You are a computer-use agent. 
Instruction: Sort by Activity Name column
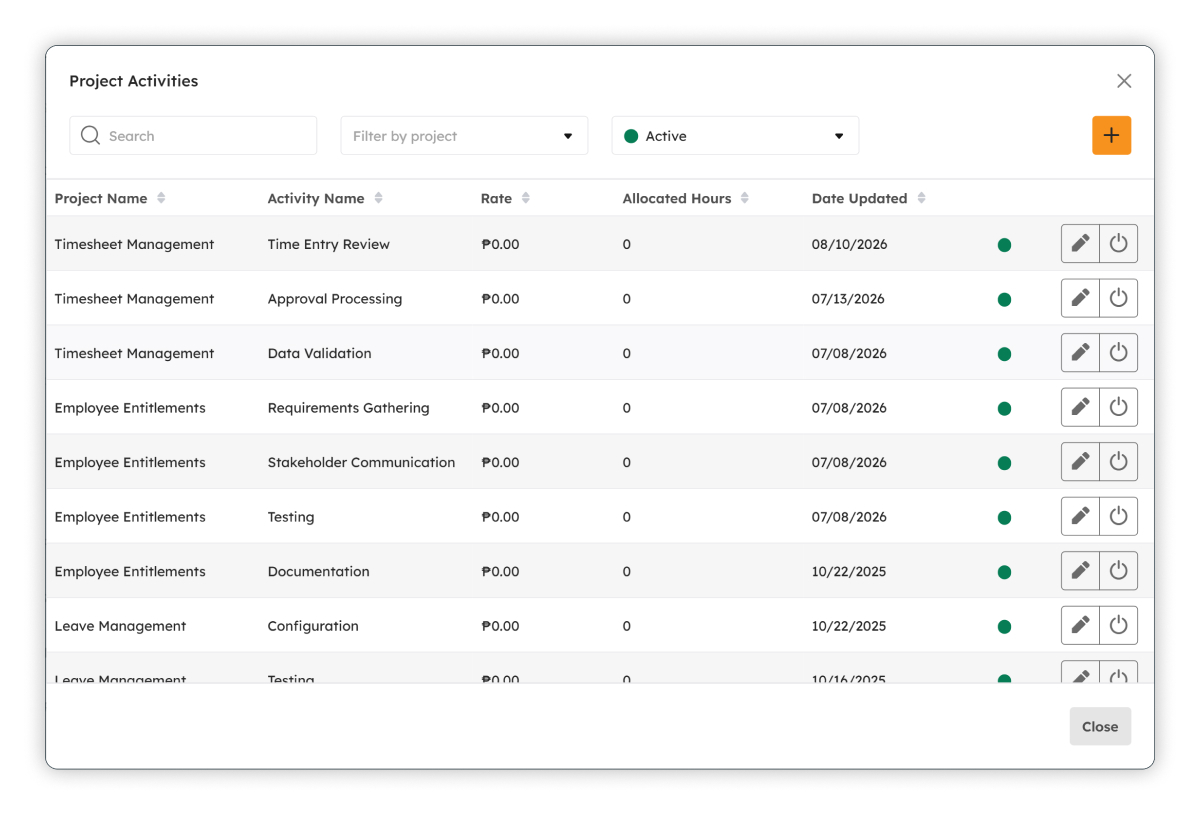tap(378, 198)
